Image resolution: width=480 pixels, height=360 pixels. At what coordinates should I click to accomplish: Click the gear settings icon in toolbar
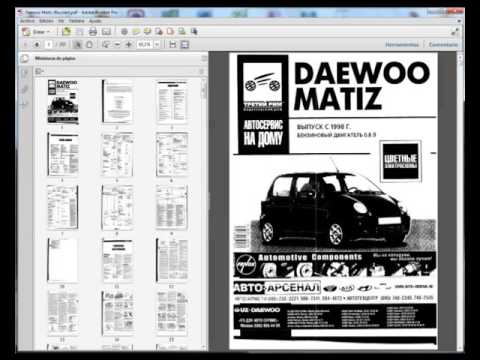tap(124, 32)
